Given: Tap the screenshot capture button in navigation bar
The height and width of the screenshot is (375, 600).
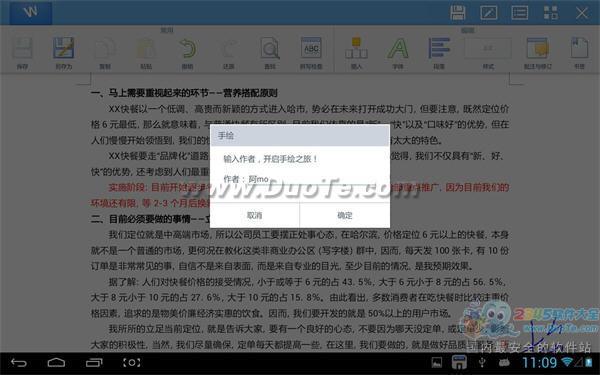Looking at the screenshot, I should pyautogui.click(x=131, y=362).
